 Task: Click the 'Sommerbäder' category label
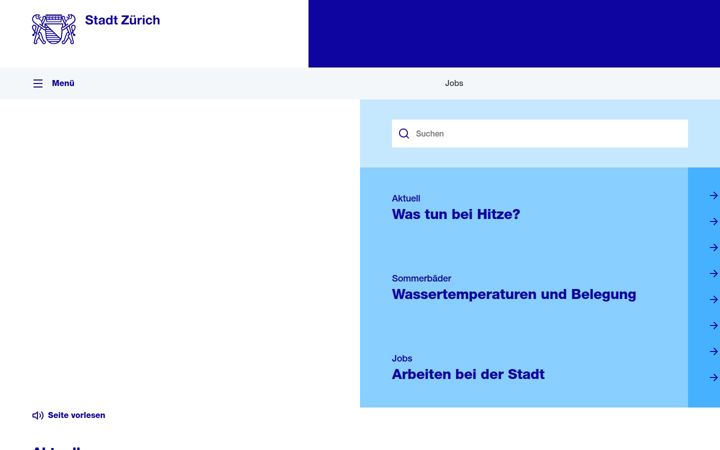tap(422, 278)
